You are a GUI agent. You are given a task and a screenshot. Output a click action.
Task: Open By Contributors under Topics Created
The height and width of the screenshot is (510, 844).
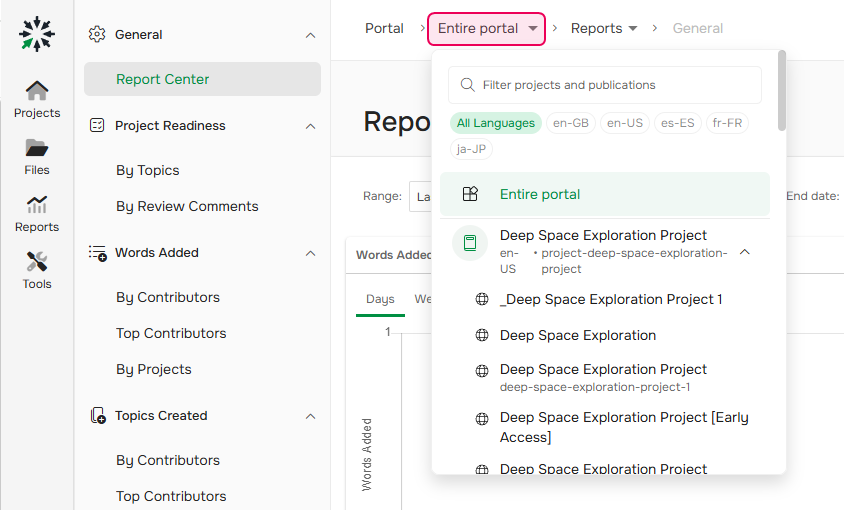pyautogui.click(x=167, y=460)
